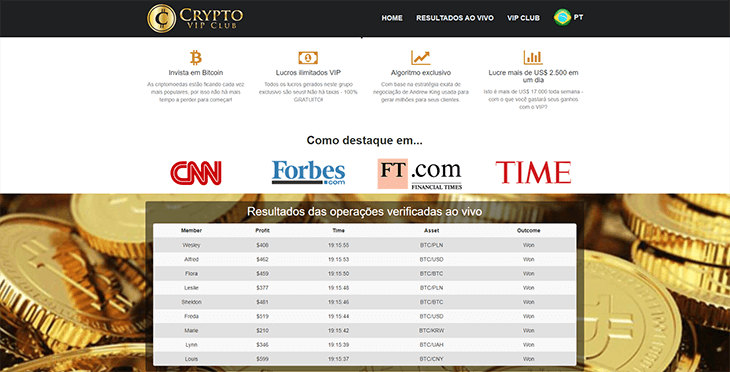730x372 pixels.
Task: Click the rising chart algorithm icon
Action: 420,58
